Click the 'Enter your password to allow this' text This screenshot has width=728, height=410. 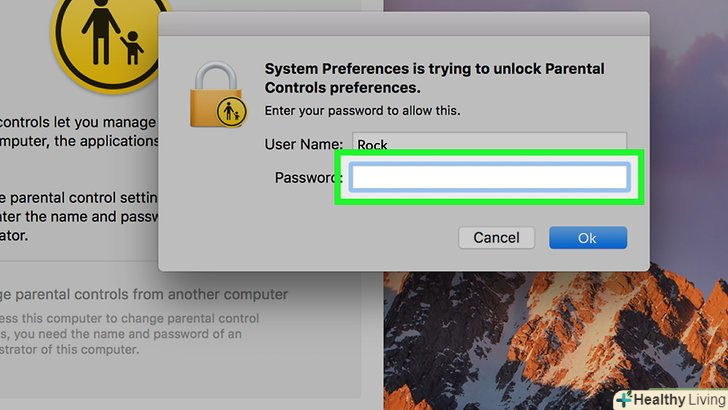tap(362, 110)
